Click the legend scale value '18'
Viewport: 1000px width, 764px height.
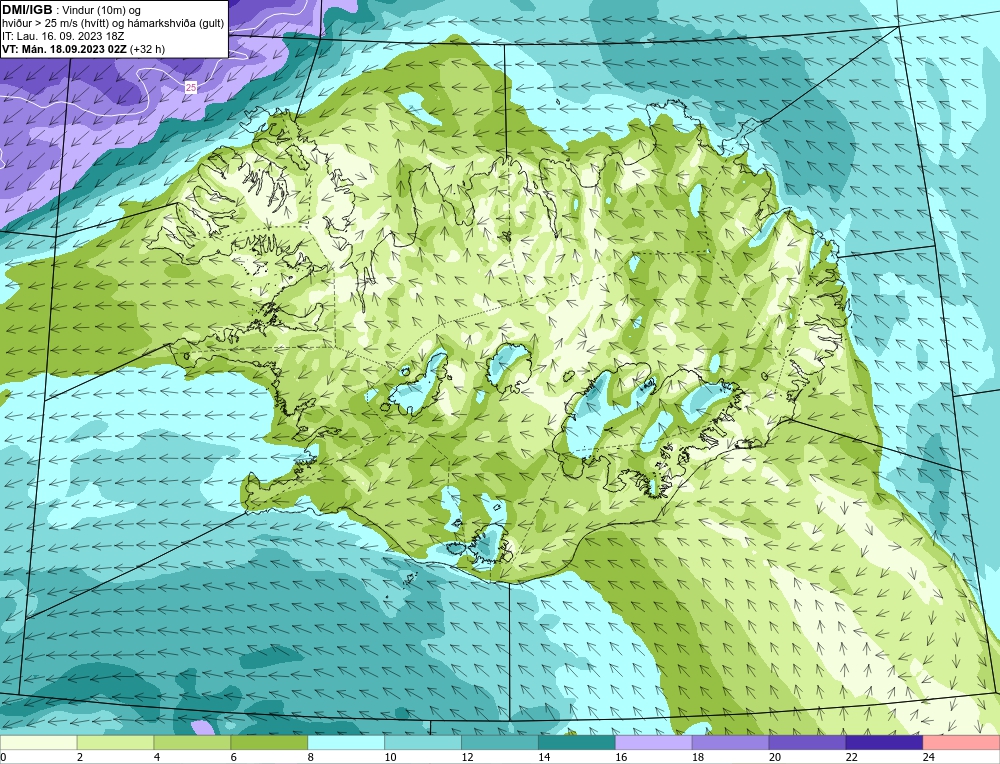click(698, 757)
